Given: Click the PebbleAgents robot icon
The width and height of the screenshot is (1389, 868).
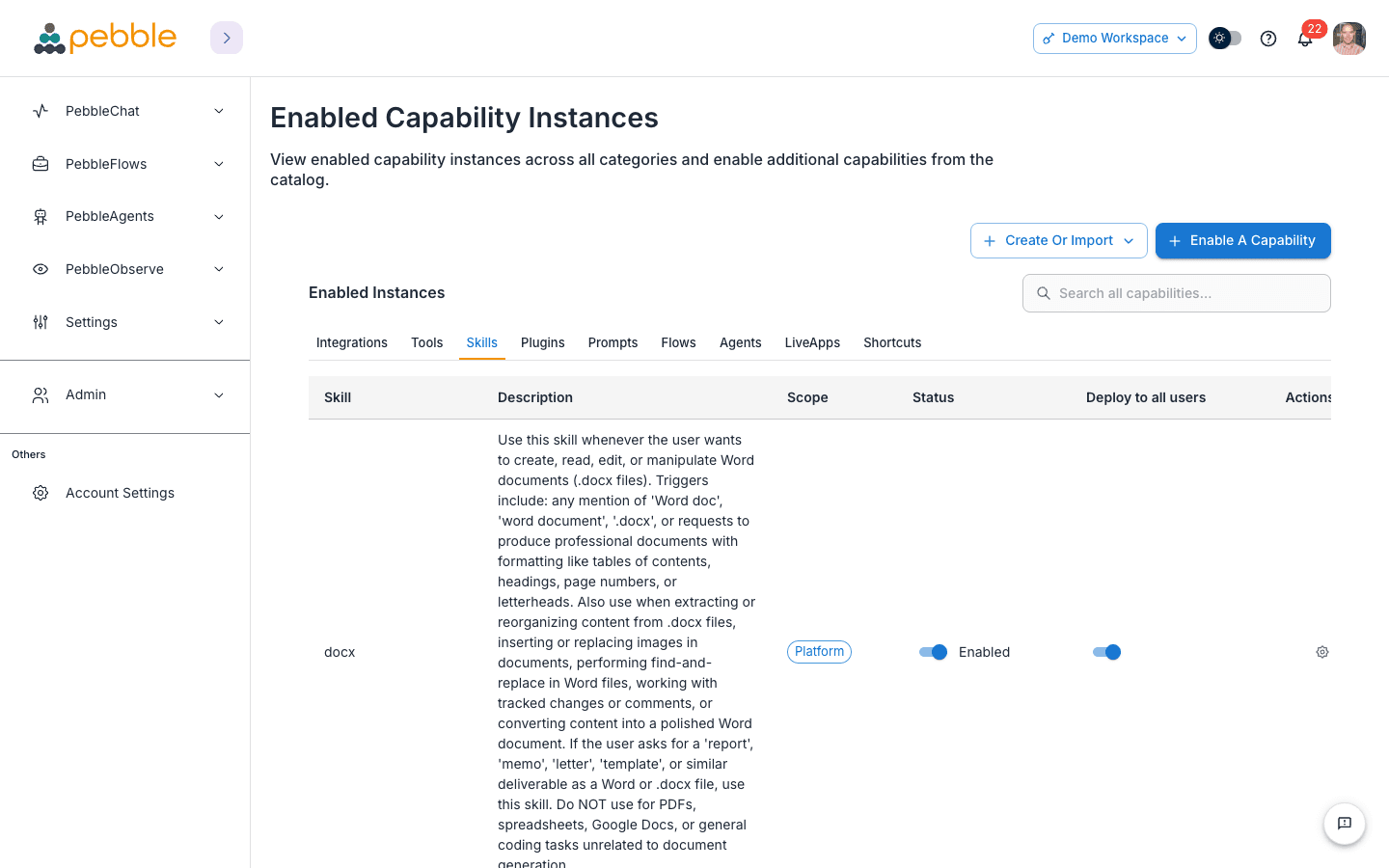Looking at the screenshot, I should [x=41, y=217].
